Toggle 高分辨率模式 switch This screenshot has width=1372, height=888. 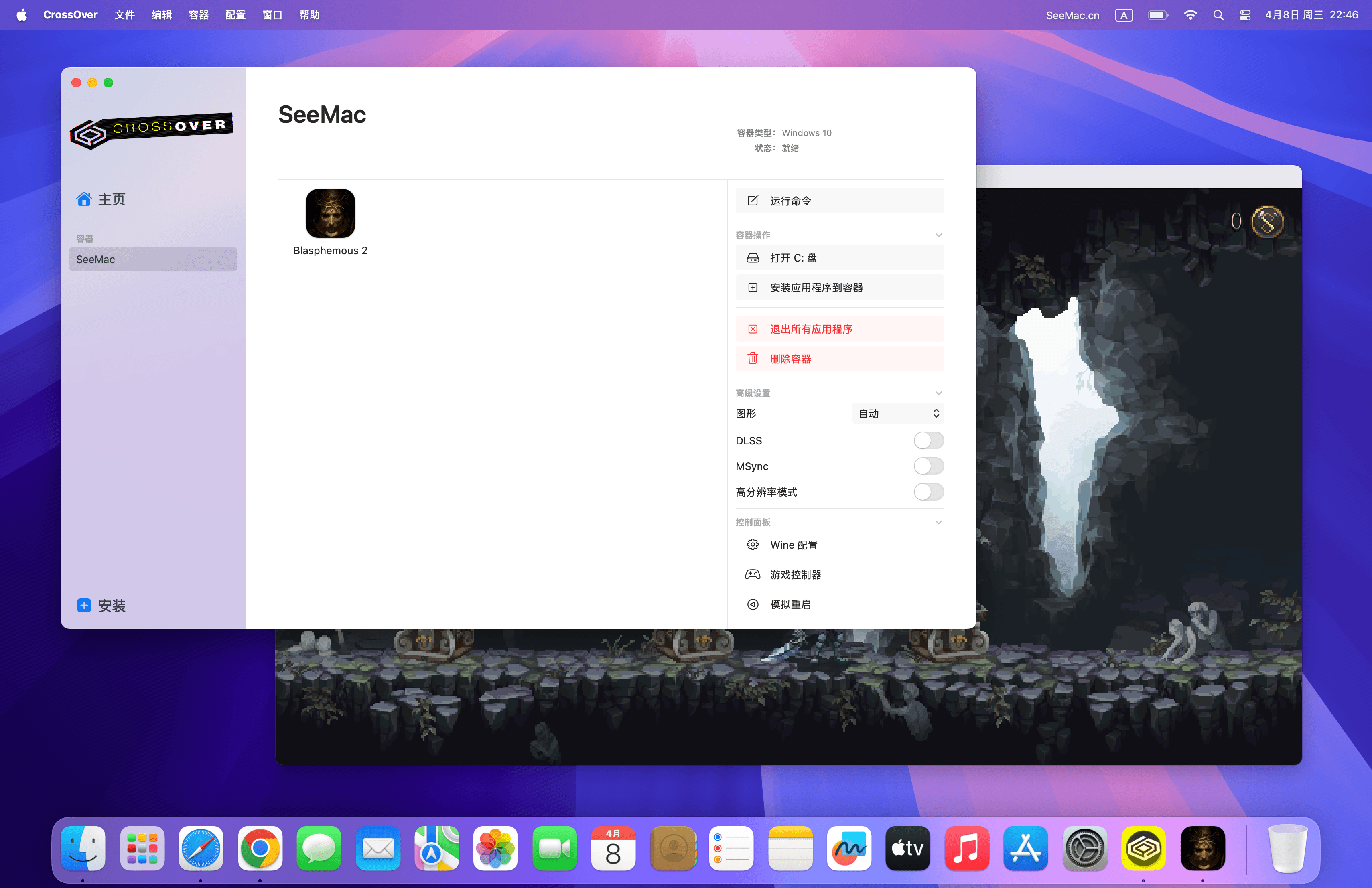click(x=928, y=492)
